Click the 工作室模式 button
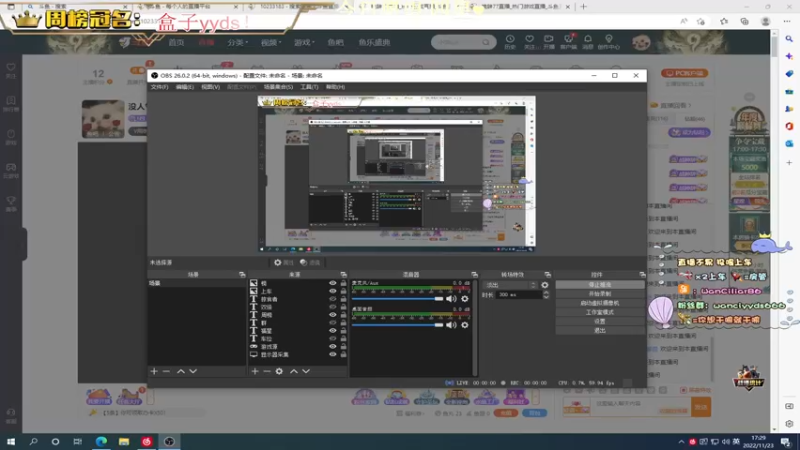 point(599,312)
